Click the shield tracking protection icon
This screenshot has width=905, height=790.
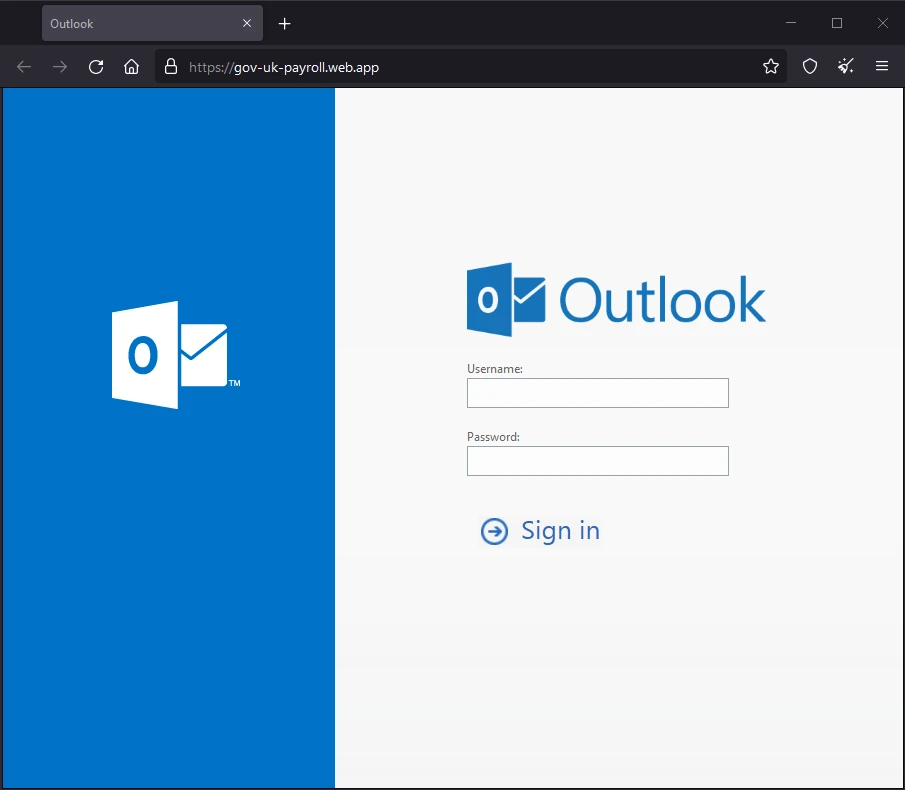(809, 66)
